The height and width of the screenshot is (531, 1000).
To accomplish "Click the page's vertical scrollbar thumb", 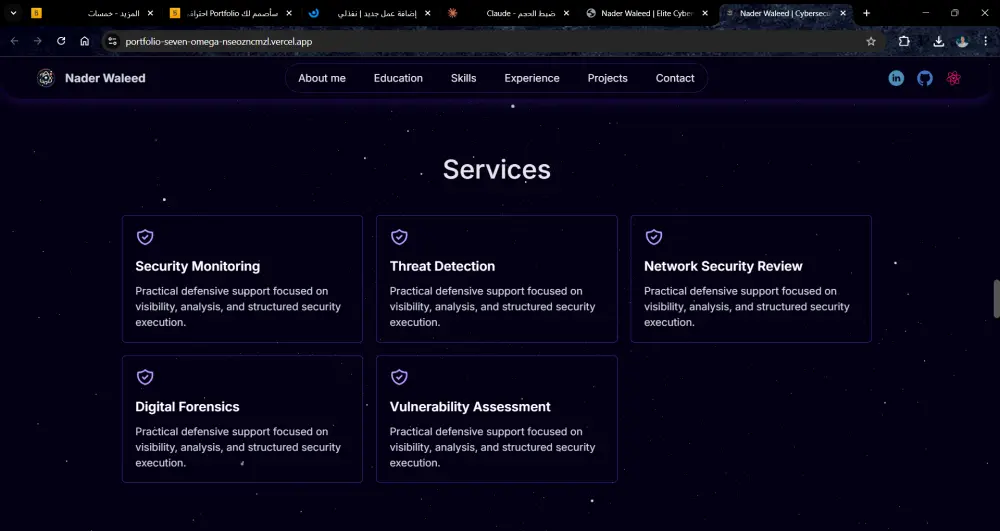I will pos(995,299).
